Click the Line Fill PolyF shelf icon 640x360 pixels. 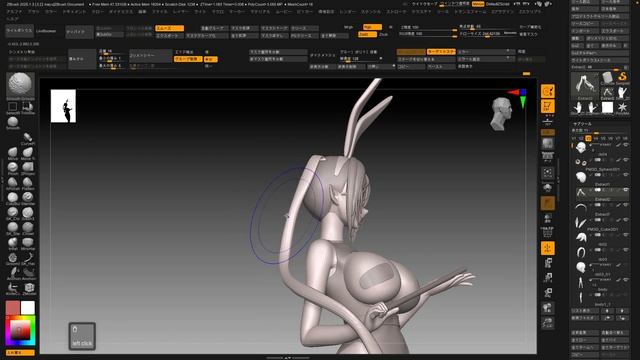coord(548,233)
